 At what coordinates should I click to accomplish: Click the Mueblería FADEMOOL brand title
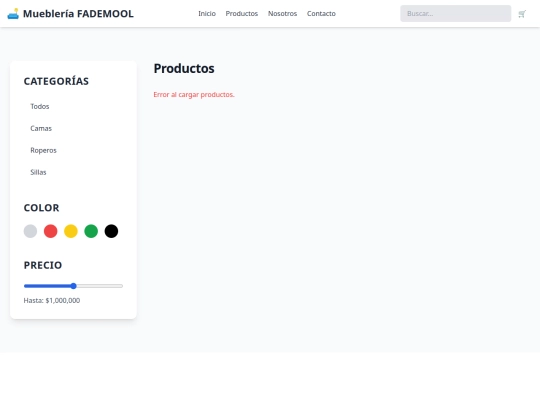(x=78, y=14)
